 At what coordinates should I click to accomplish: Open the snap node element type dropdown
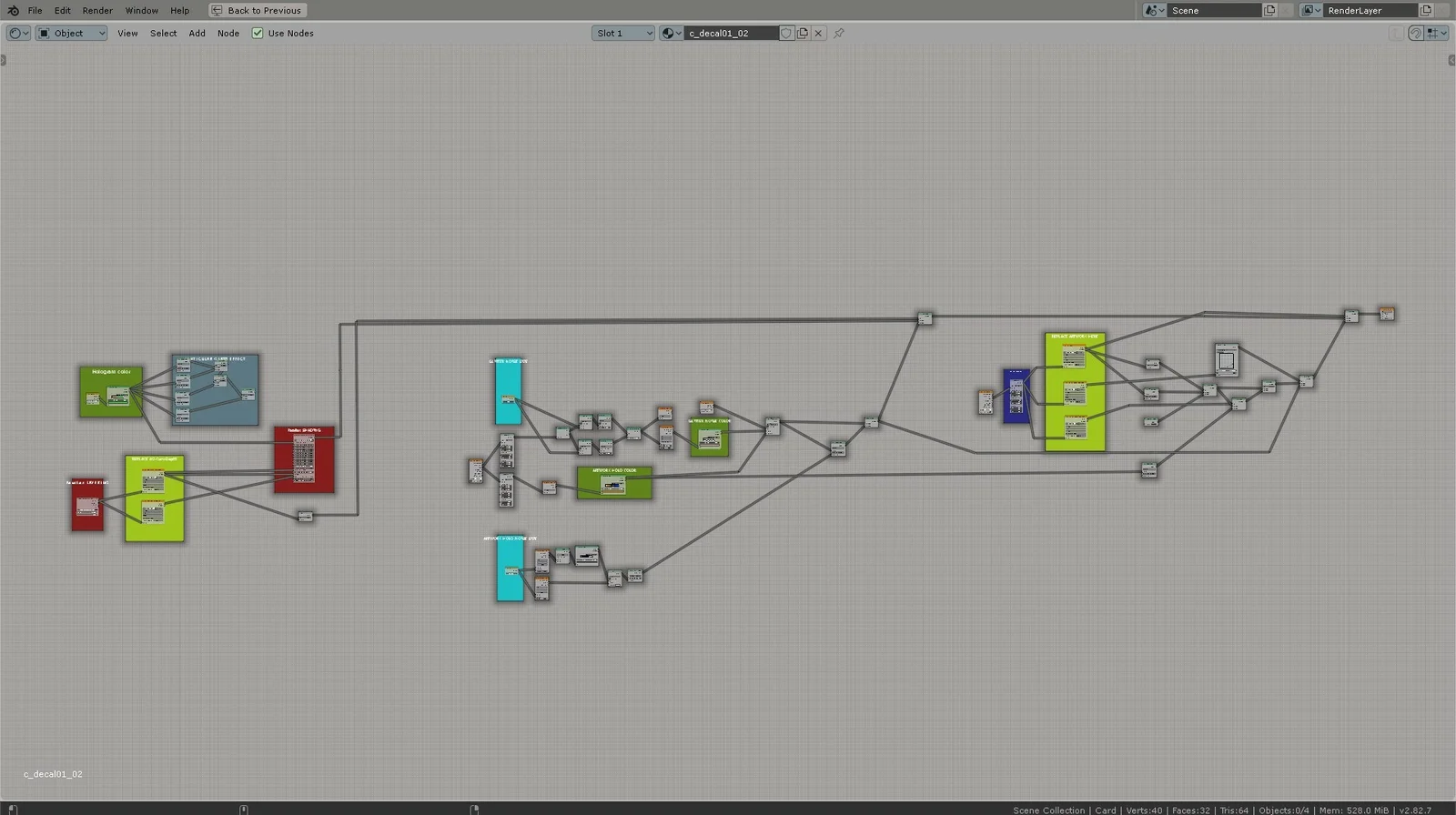point(1437,33)
